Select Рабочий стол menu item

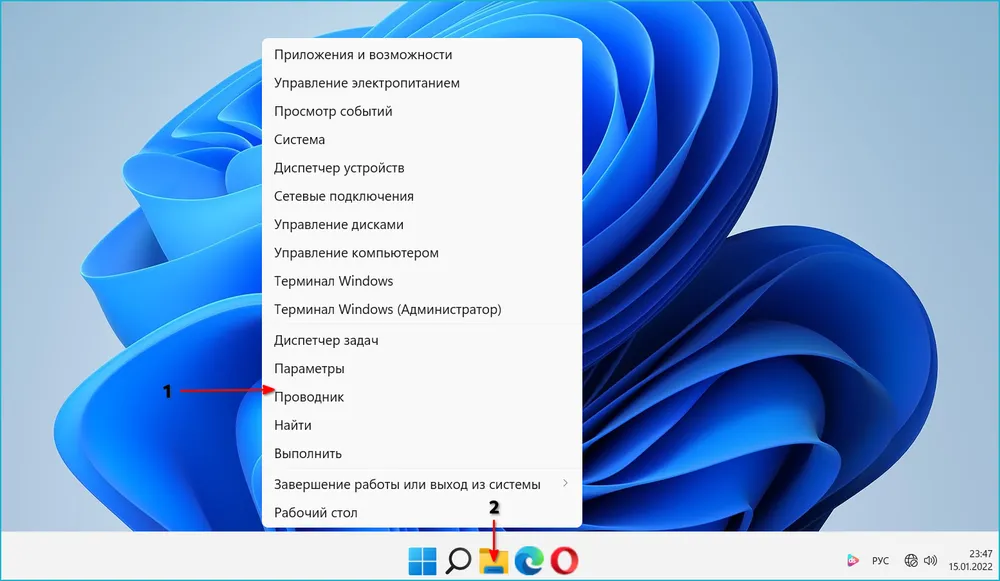[x=315, y=513]
